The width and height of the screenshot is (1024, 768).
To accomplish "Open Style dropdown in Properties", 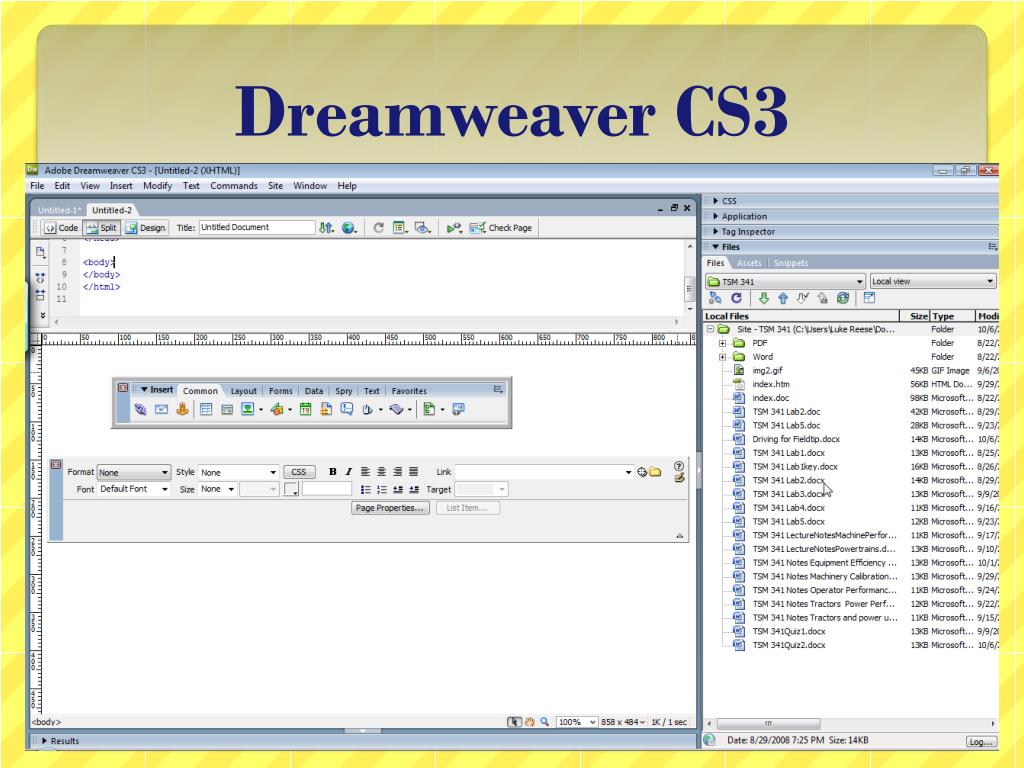I will pos(238,472).
